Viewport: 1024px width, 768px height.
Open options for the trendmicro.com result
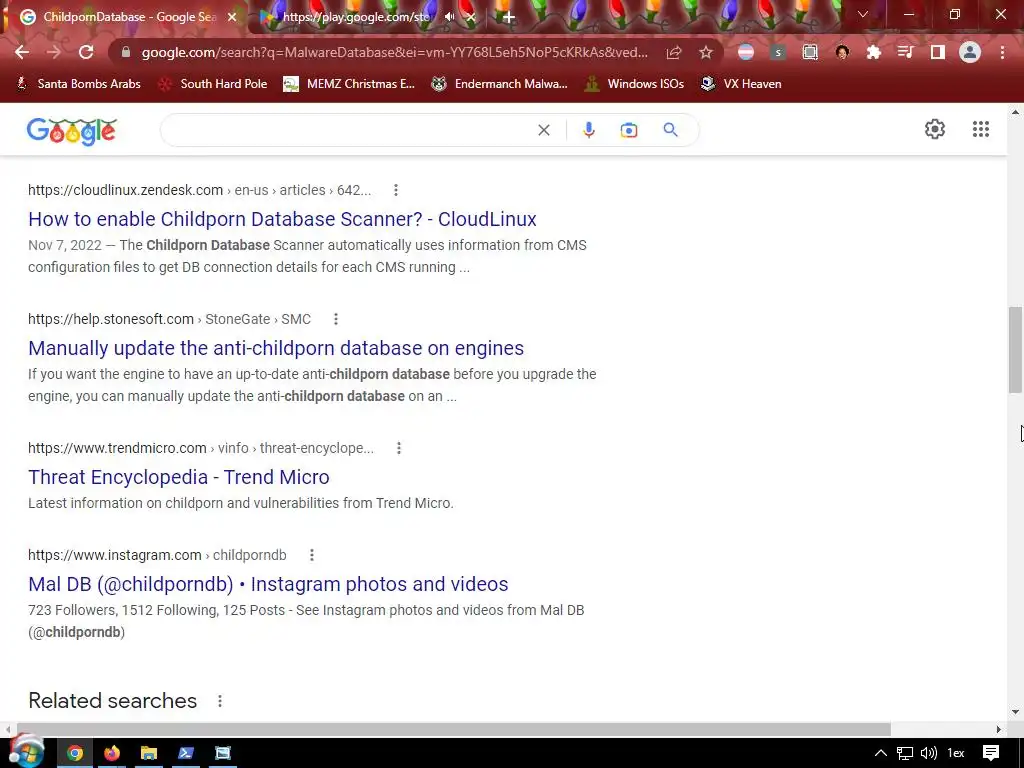click(399, 448)
